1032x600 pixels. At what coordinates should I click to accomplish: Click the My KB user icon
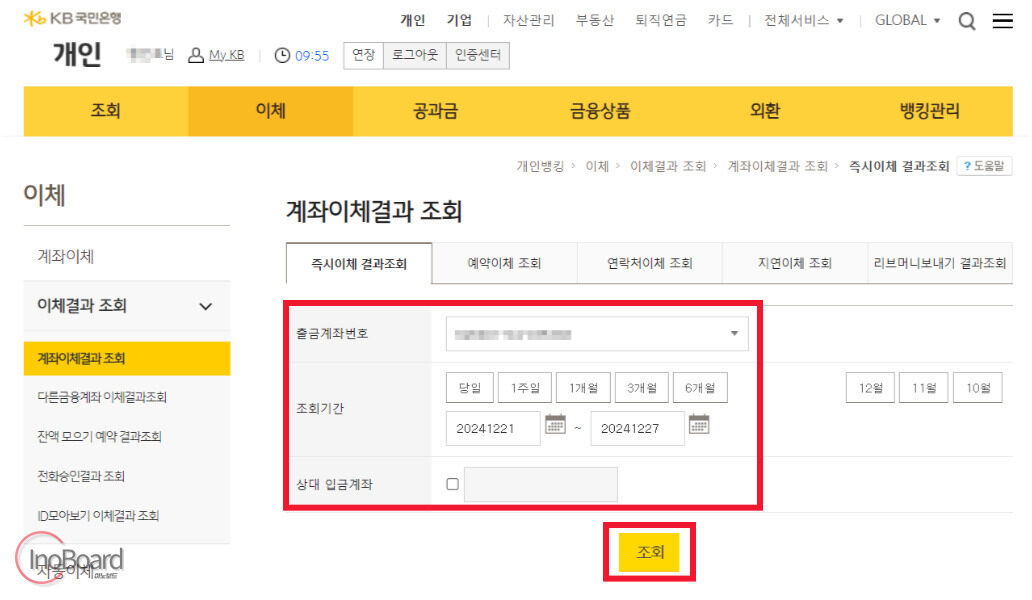(x=195, y=55)
